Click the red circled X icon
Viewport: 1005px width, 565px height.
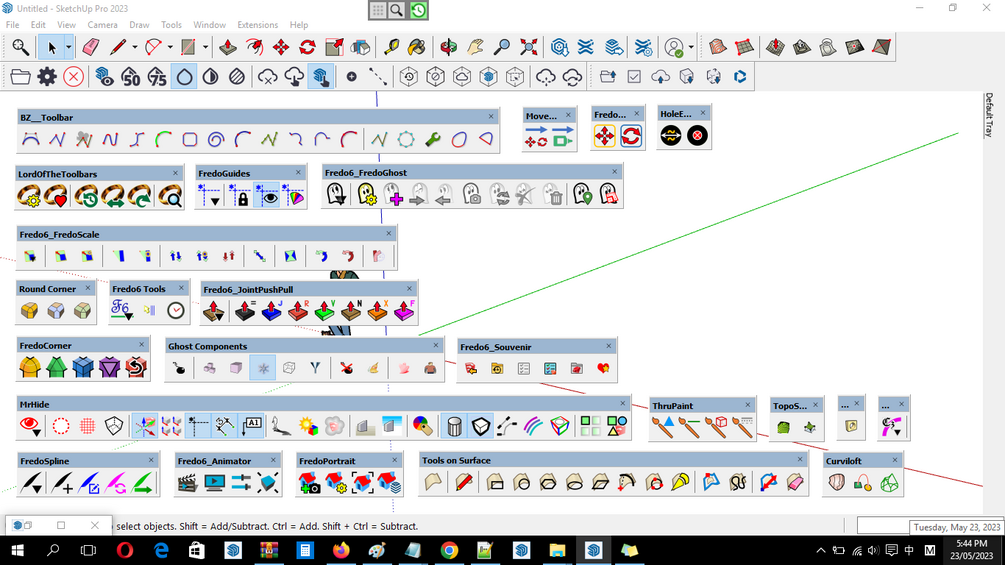[74, 77]
